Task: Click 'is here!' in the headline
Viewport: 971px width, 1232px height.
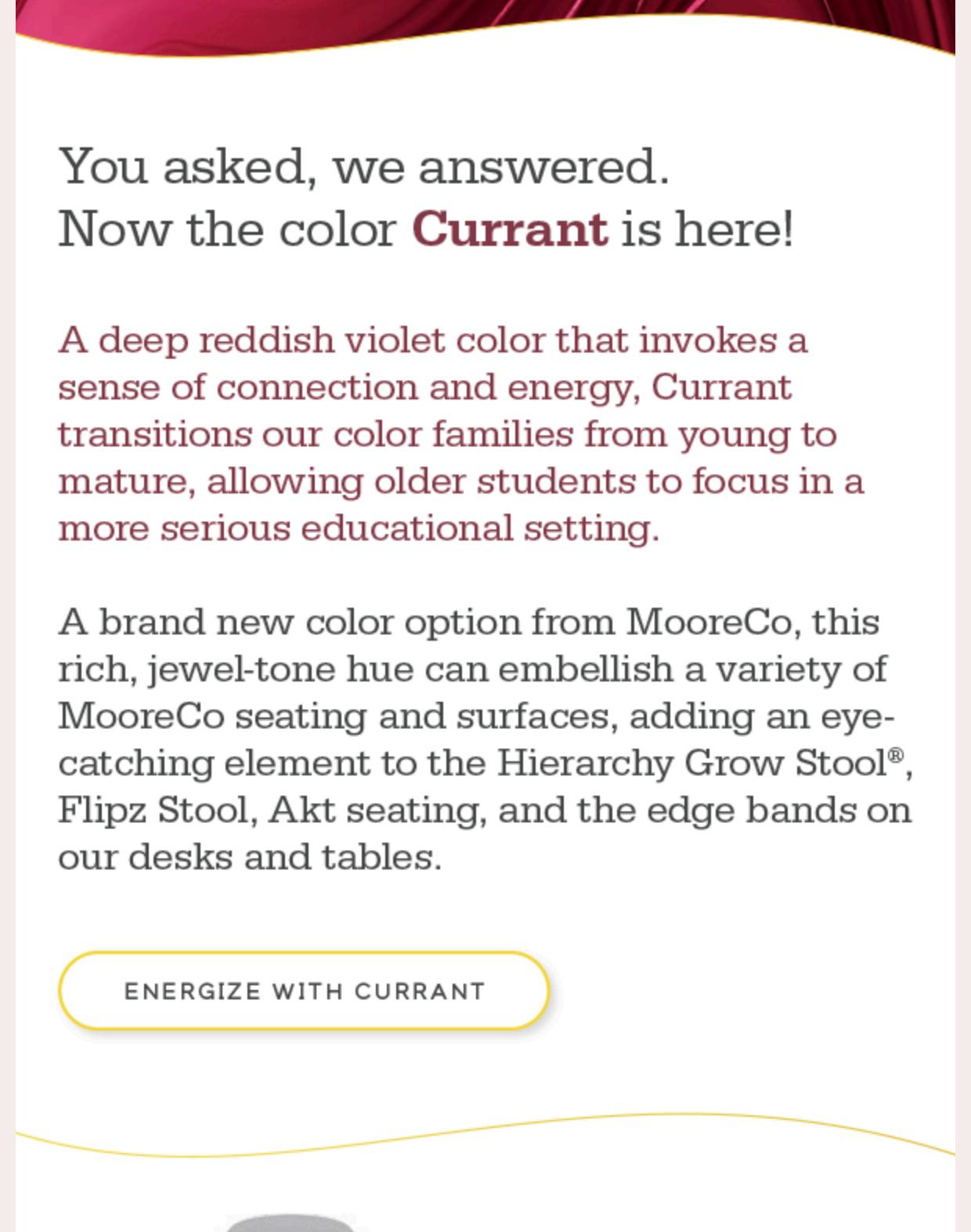Action: (707, 229)
